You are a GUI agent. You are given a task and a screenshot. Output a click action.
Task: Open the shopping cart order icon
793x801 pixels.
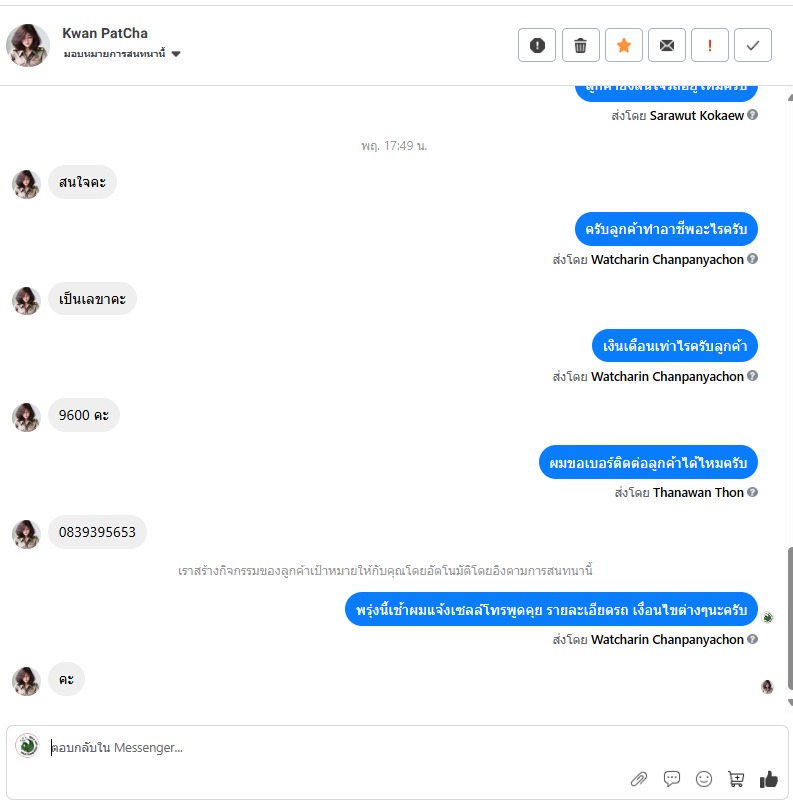[736, 779]
